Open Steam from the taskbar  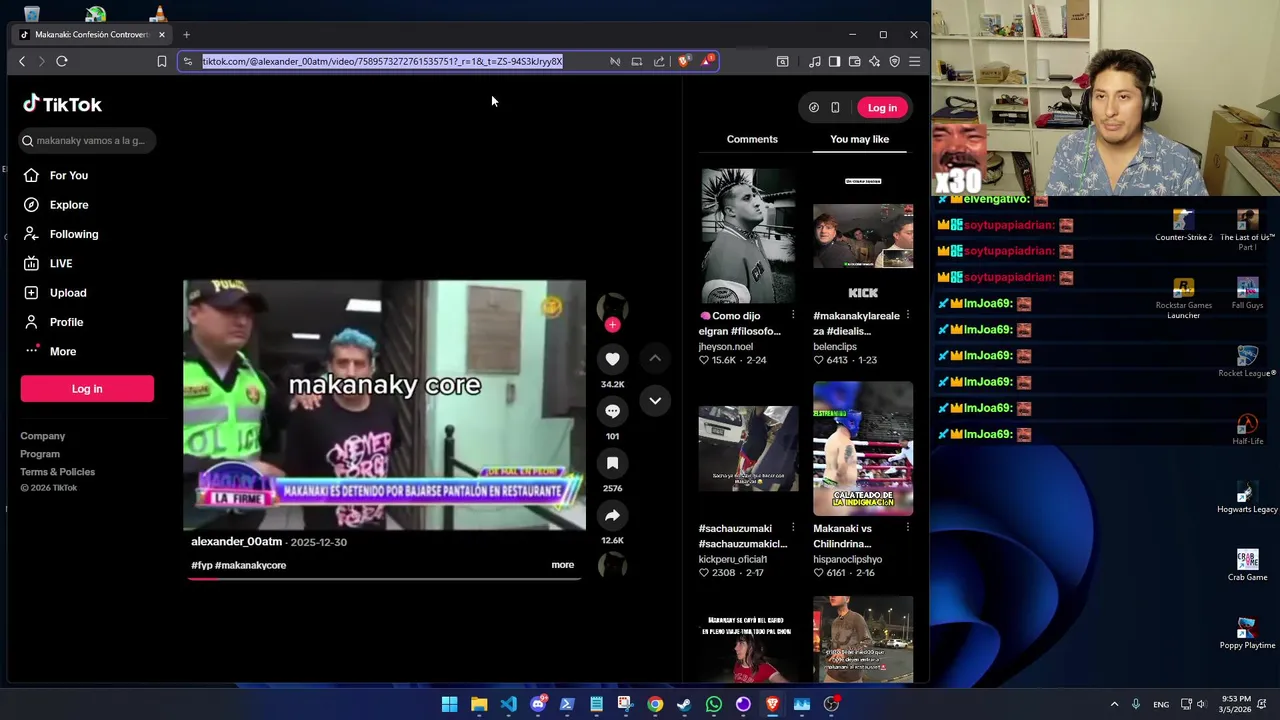[684, 704]
